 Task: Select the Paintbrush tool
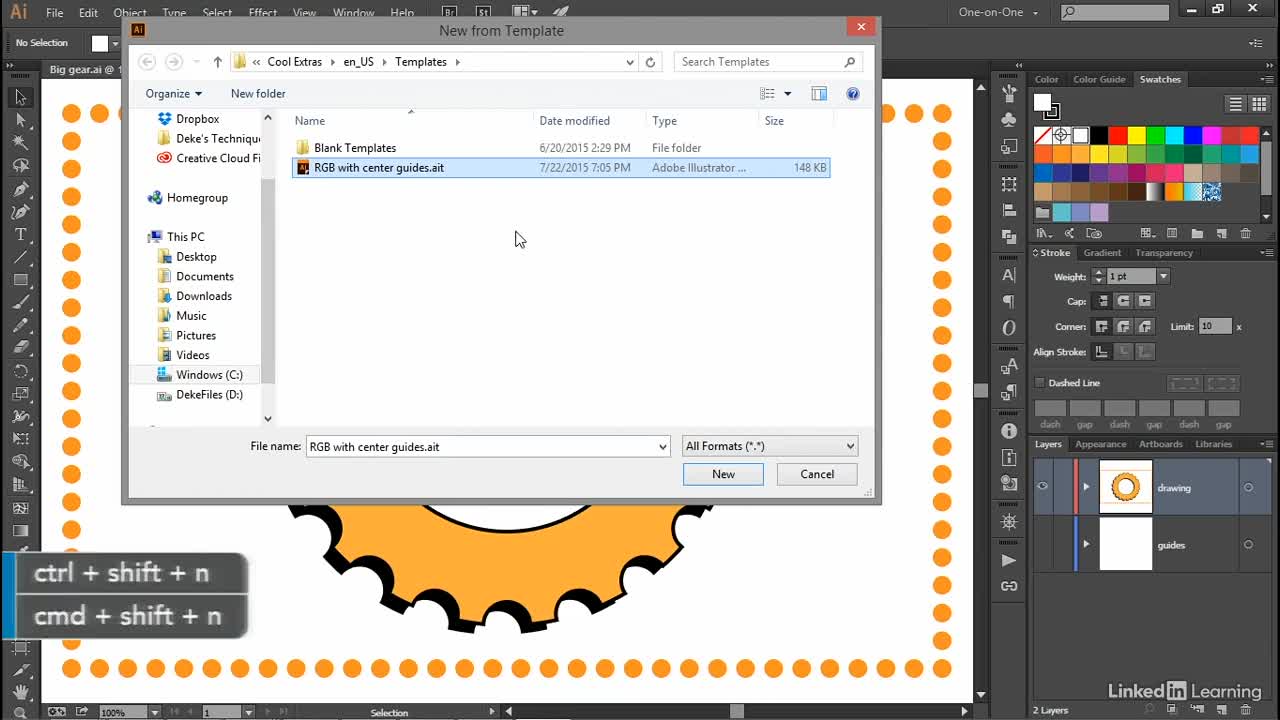point(20,302)
